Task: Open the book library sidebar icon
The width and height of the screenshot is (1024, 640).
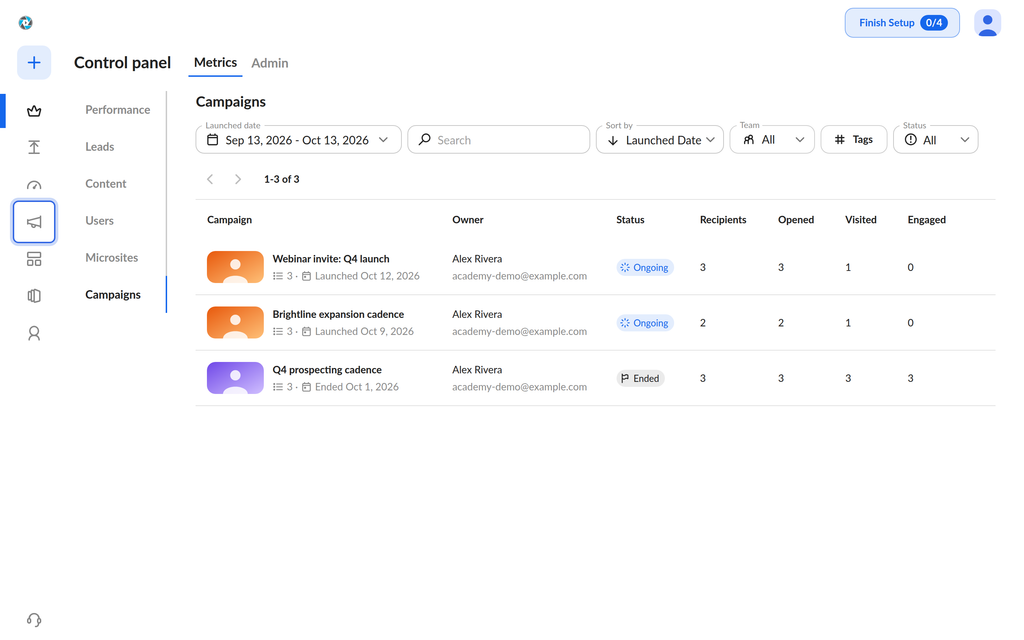Action: pyautogui.click(x=34, y=296)
